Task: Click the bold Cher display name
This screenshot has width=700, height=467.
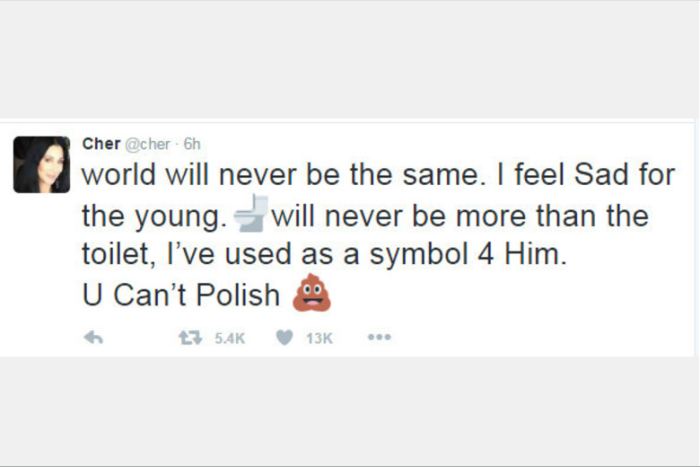Action: pos(100,143)
